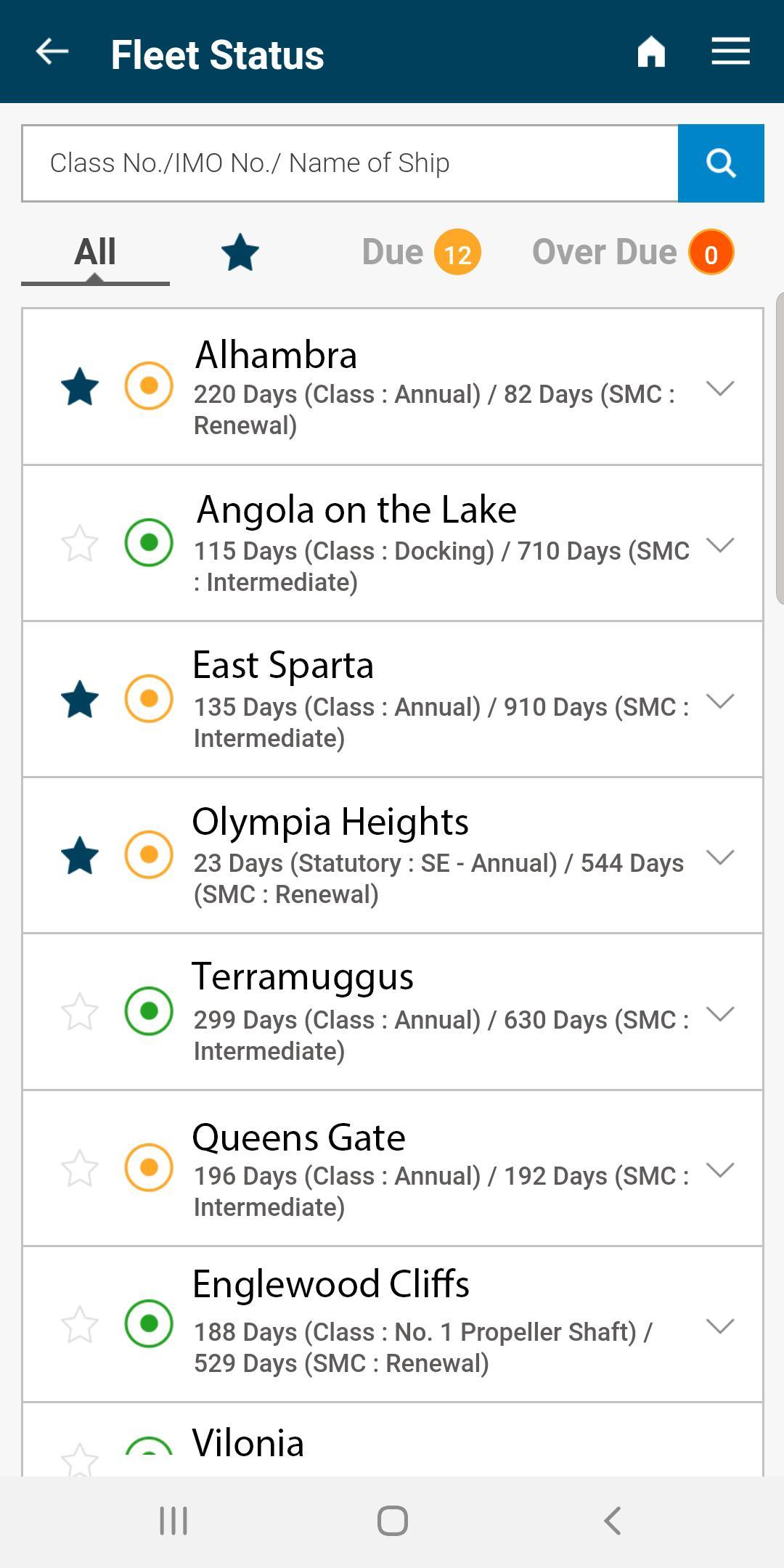
Task: Unfavorite Alhambra with its star
Action: (x=80, y=386)
